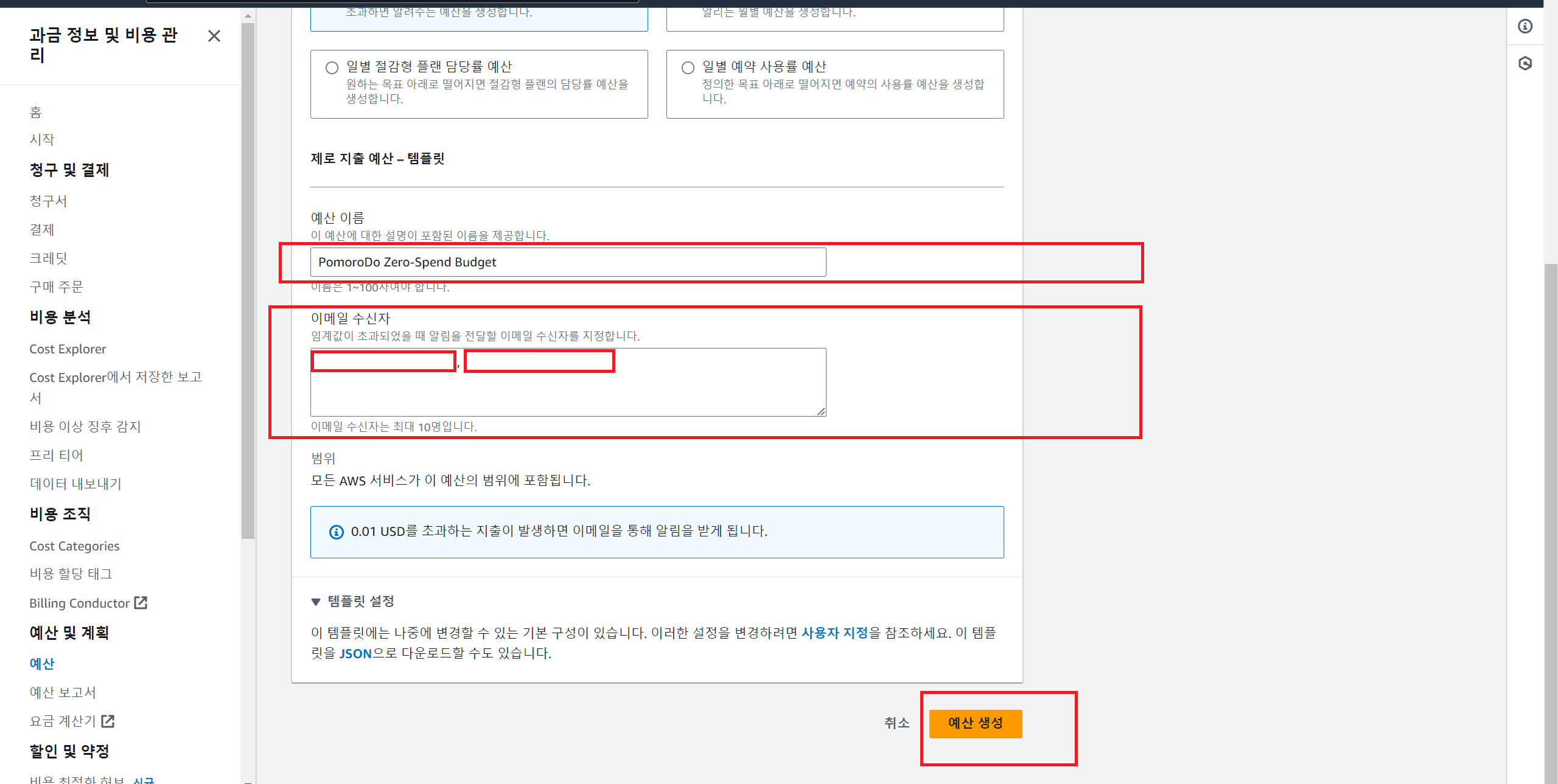Go to 청구서 in sidebar
The width and height of the screenshot is (1558, 784).
click(x=48, y=201)
